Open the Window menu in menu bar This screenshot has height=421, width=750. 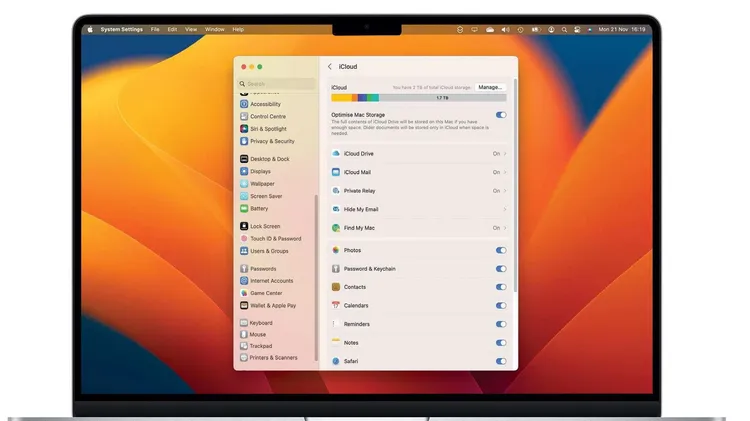pyautogui.click(x=214, y=29)
